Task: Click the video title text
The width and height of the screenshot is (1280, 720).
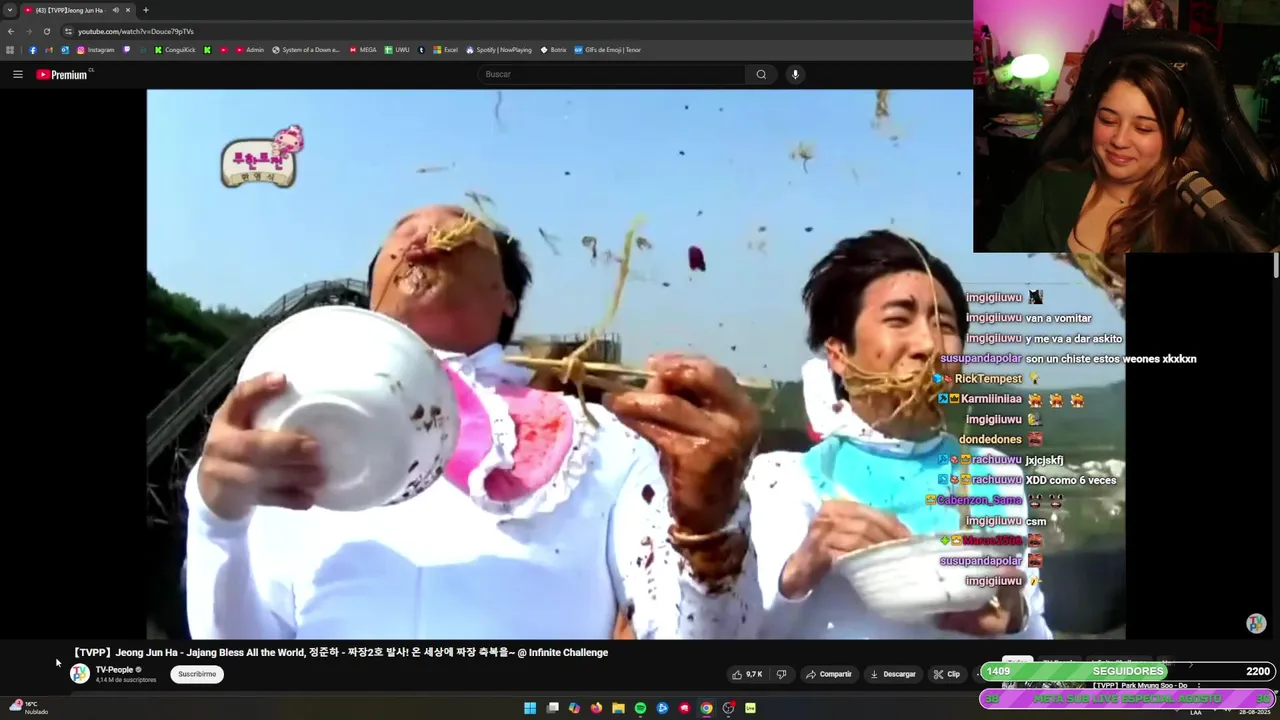Action: [x=340, y=652]
